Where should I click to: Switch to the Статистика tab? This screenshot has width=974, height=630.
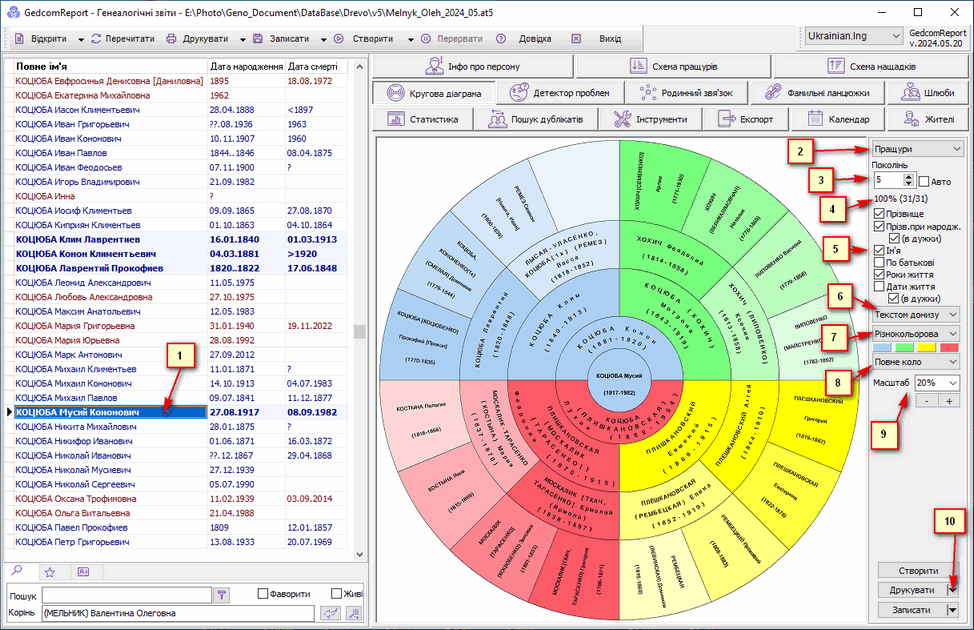[x=422, y=119]
